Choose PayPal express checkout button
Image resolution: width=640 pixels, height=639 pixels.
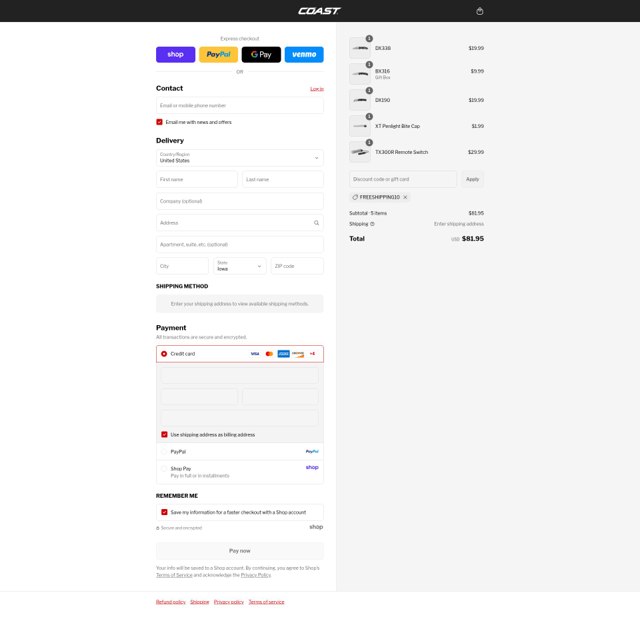[218, 54]
